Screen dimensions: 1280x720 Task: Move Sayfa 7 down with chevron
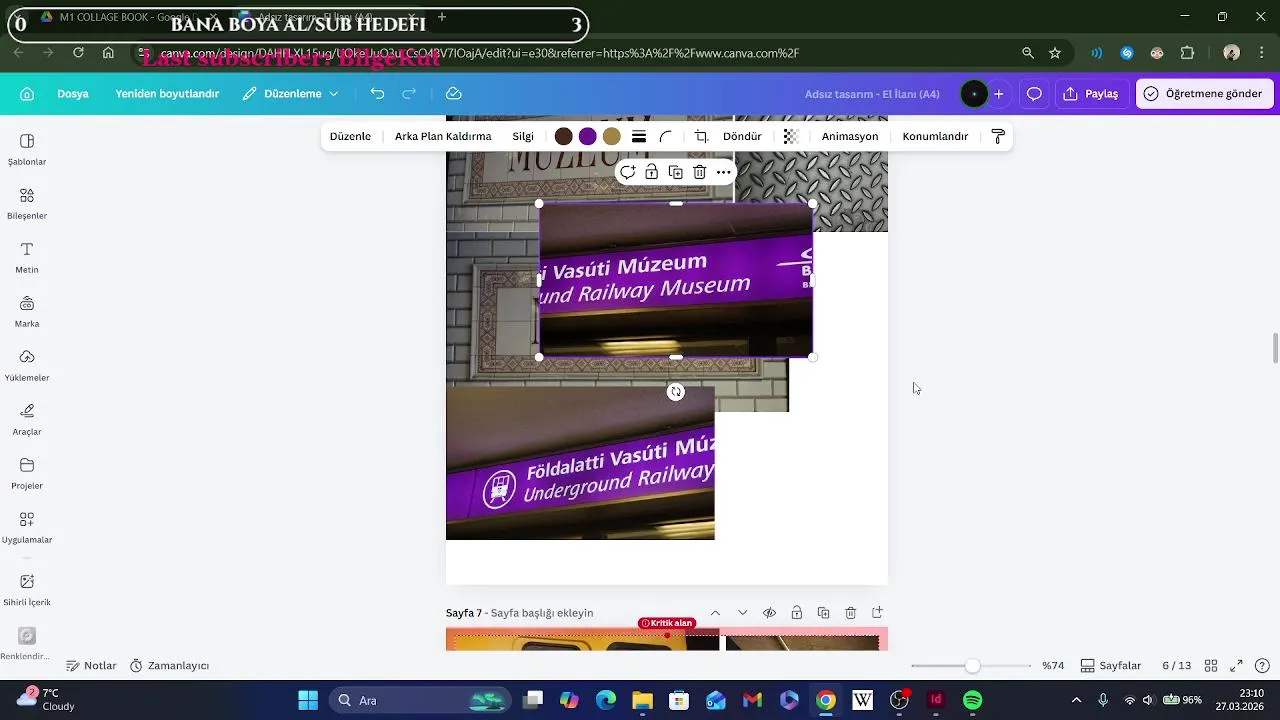click(742, 613)
